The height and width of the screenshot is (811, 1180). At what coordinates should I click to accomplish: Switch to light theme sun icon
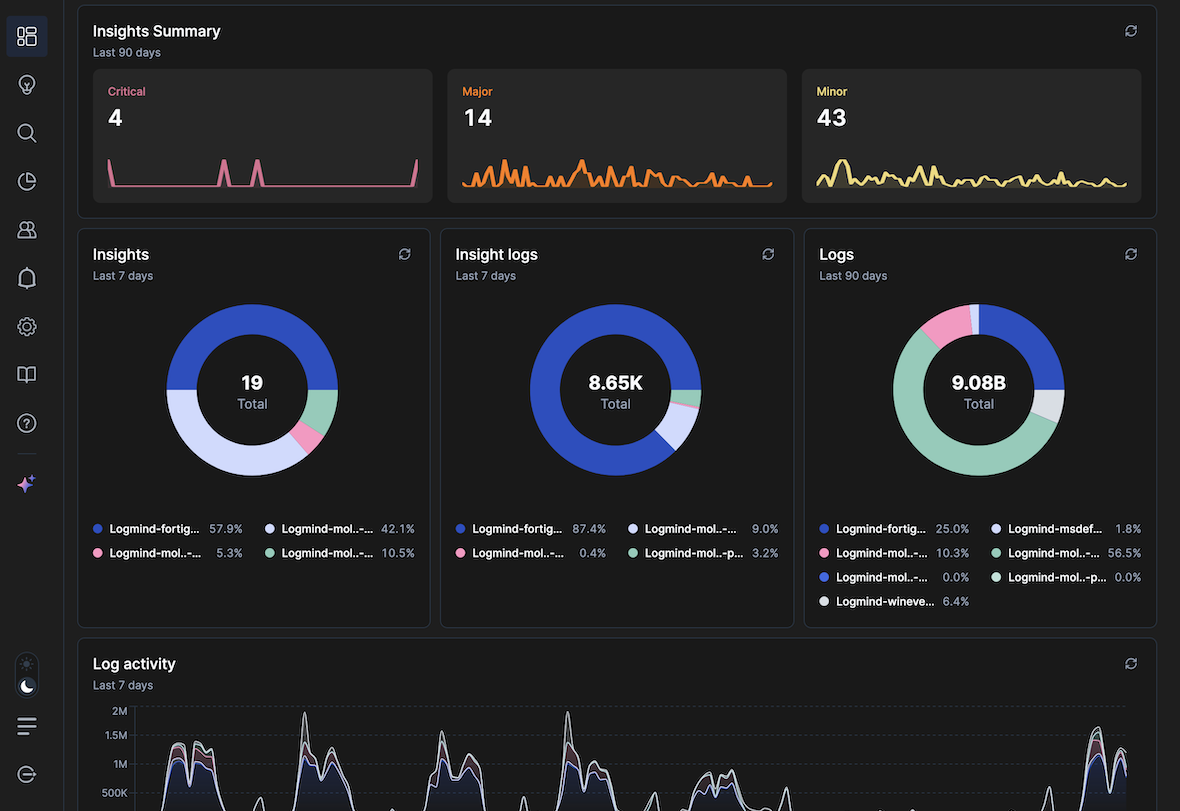click(26, 664)
